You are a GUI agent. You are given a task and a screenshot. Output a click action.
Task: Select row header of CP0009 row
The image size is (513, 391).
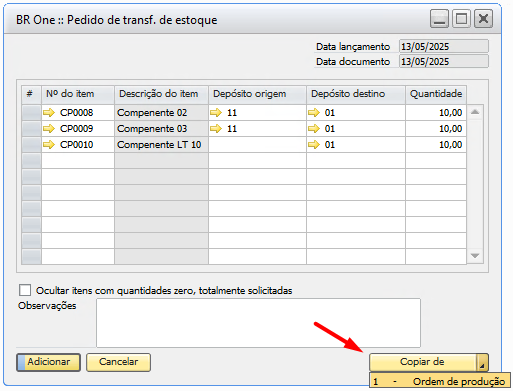(31, 129)
